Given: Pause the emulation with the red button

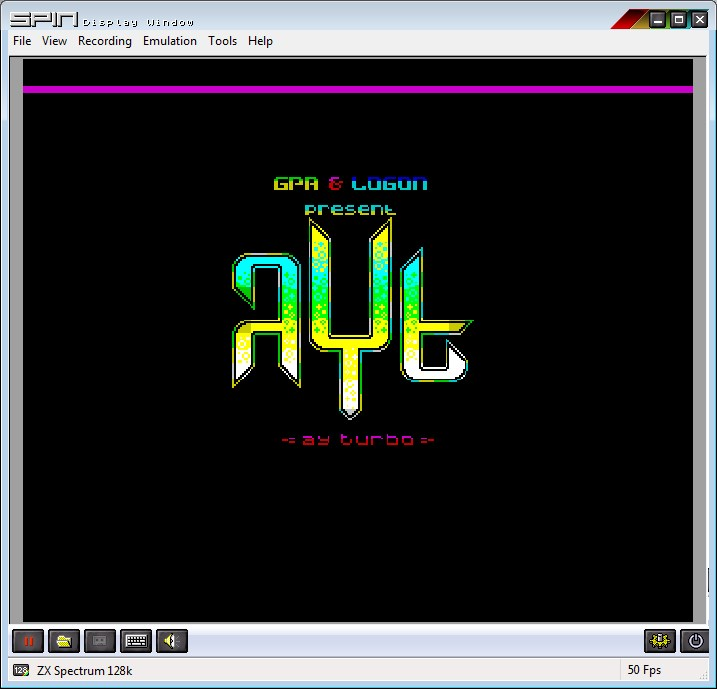Looking at the screenshot, I should [28, 641].
